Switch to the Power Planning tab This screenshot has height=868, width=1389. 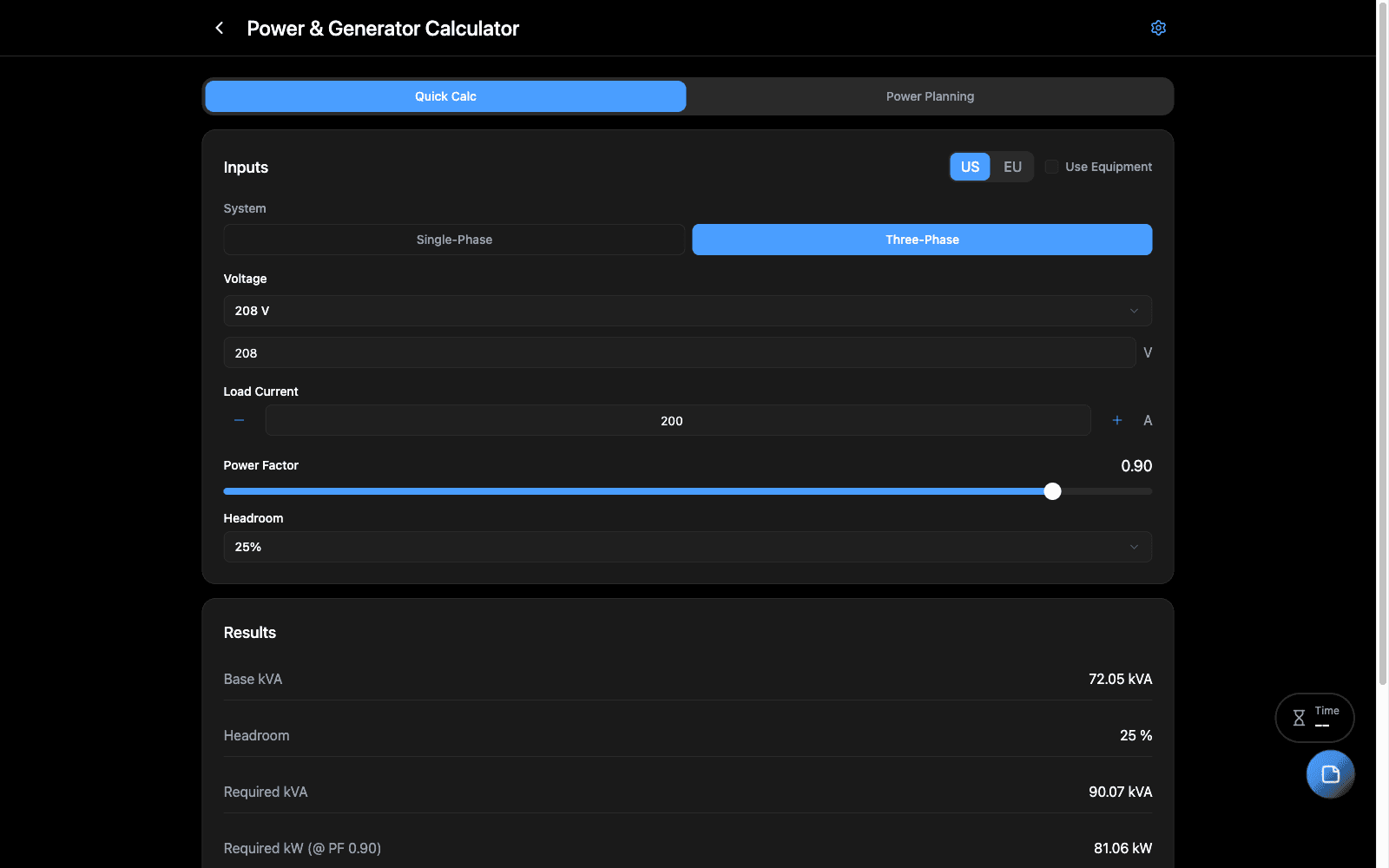pyautogui.click(x=930, y=96)
